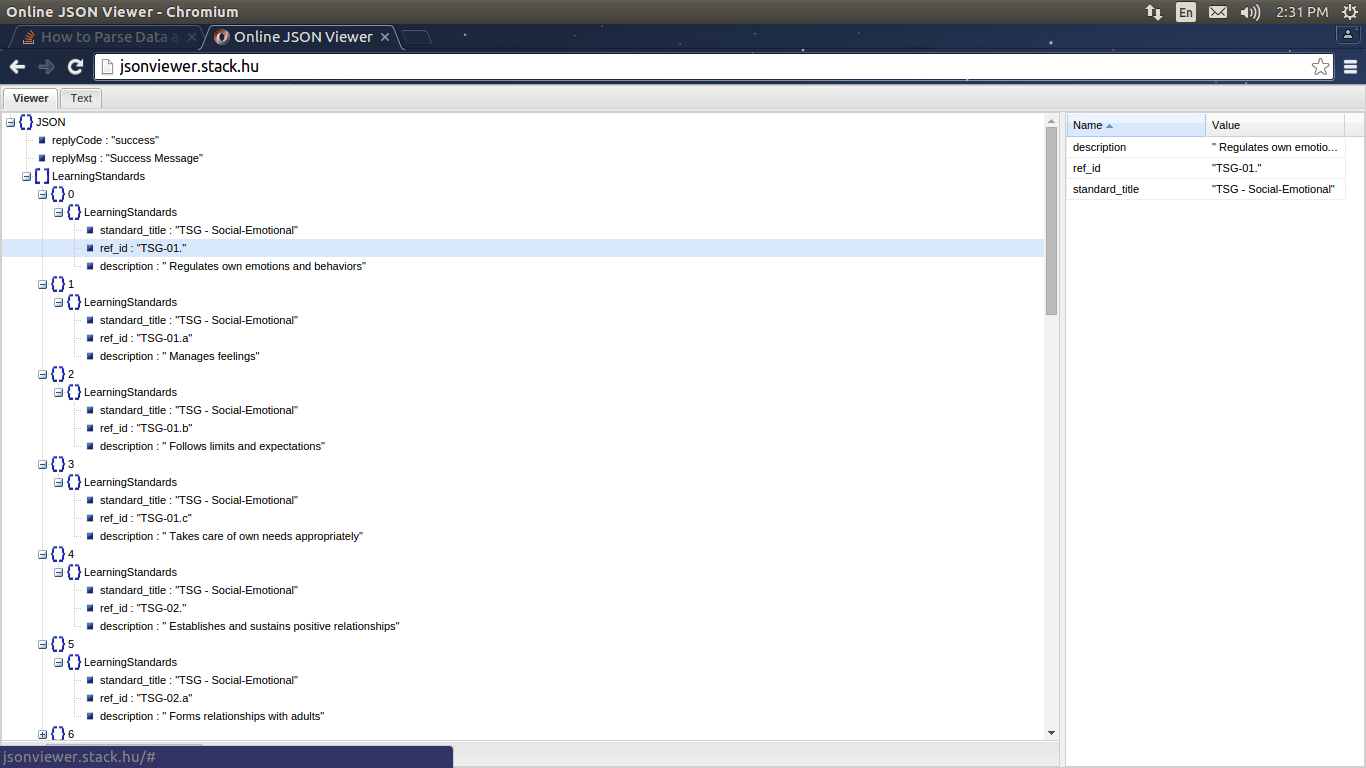Click "TSG - Social-Emotional" value cell in grid

(1275, 189)
